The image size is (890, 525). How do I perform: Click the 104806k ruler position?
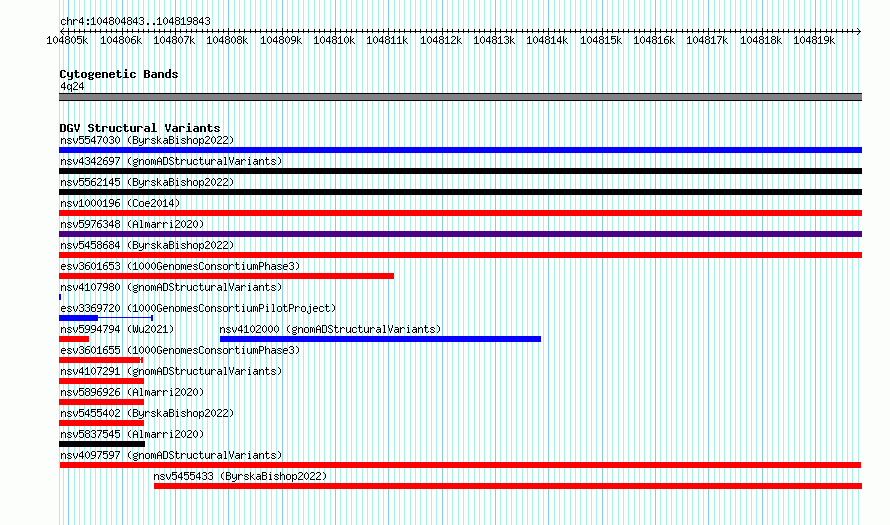121,40
